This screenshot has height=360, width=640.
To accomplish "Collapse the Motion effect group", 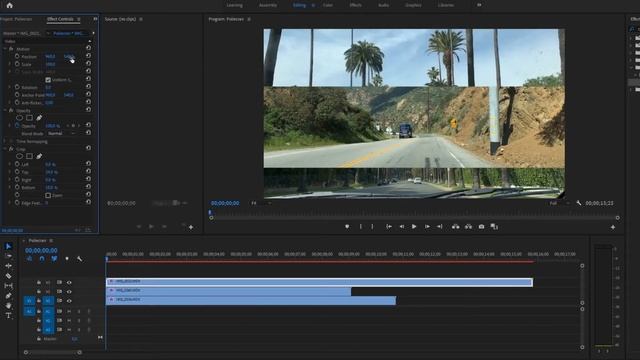I will [5, 49].
